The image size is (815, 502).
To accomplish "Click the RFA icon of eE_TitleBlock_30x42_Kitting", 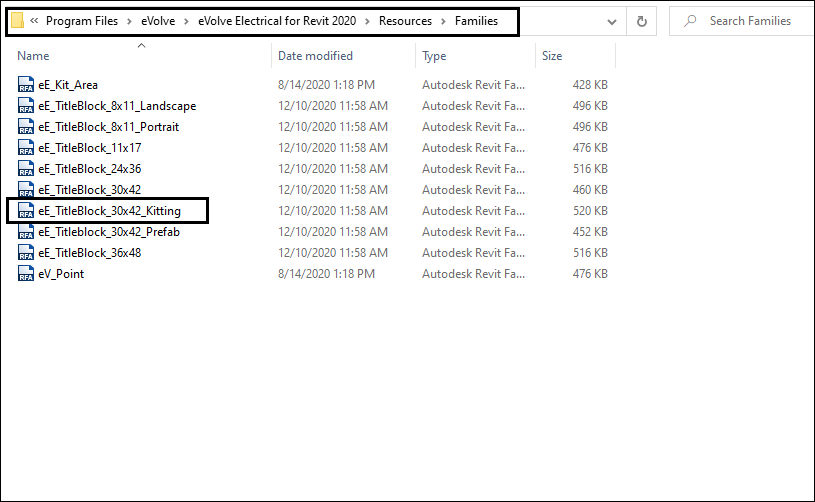I will coord(25,210).
